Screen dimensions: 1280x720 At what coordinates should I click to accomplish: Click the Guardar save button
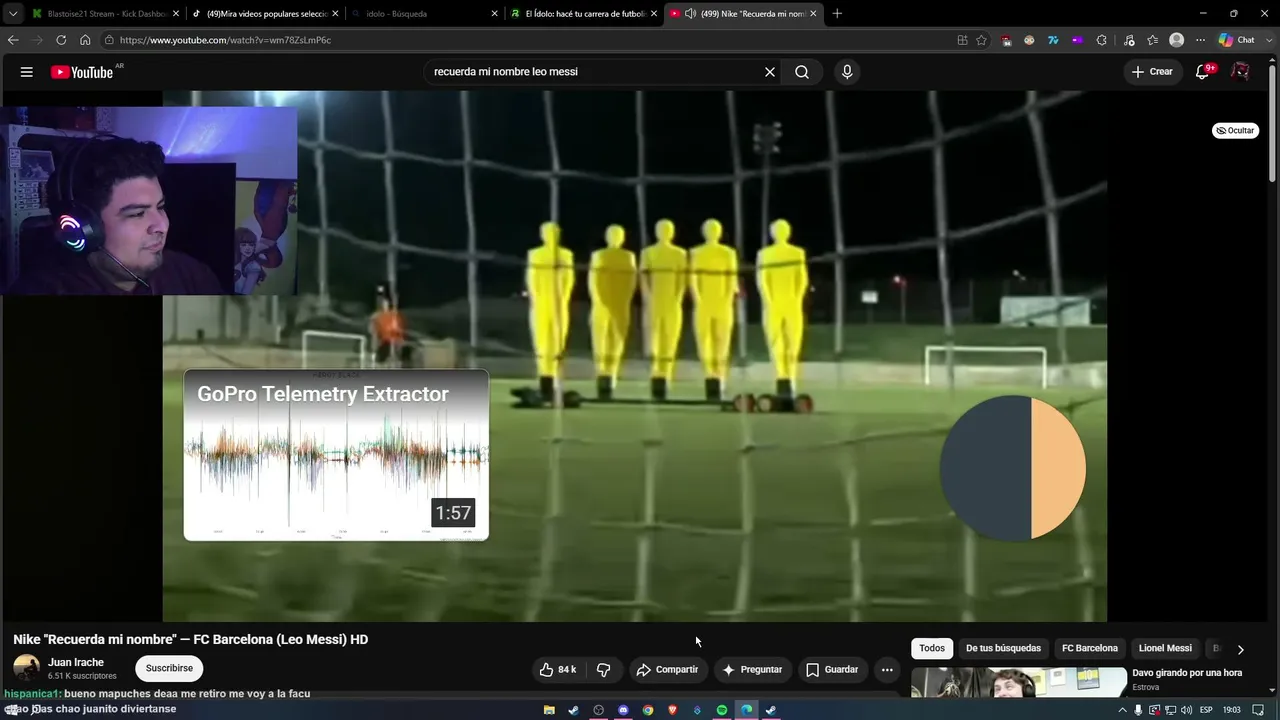[x=832, y=670]
